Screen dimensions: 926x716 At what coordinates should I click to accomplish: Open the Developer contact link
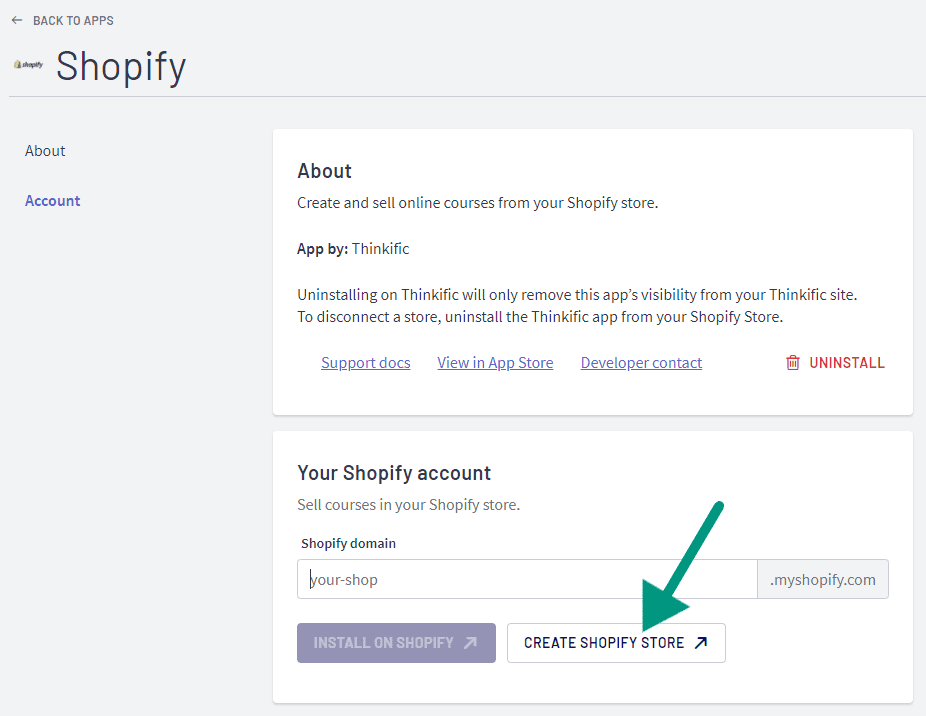(x=641, y=363)
